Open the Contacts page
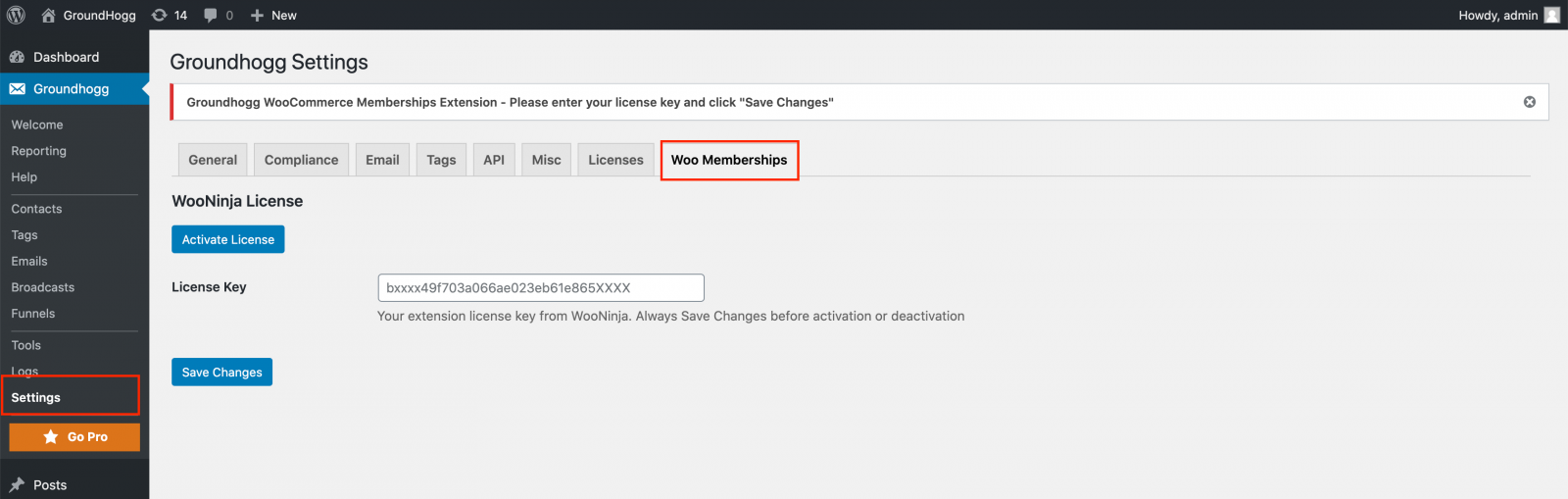1568x499 pixels. 36,209
